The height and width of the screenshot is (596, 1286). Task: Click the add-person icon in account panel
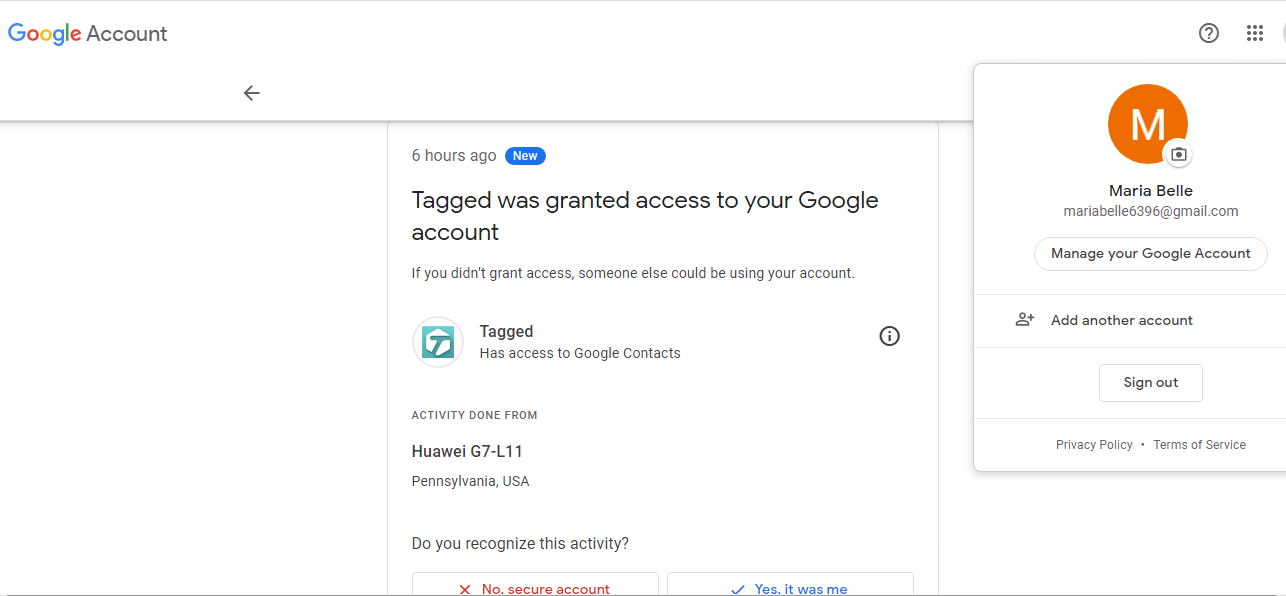coord(1025,320)
